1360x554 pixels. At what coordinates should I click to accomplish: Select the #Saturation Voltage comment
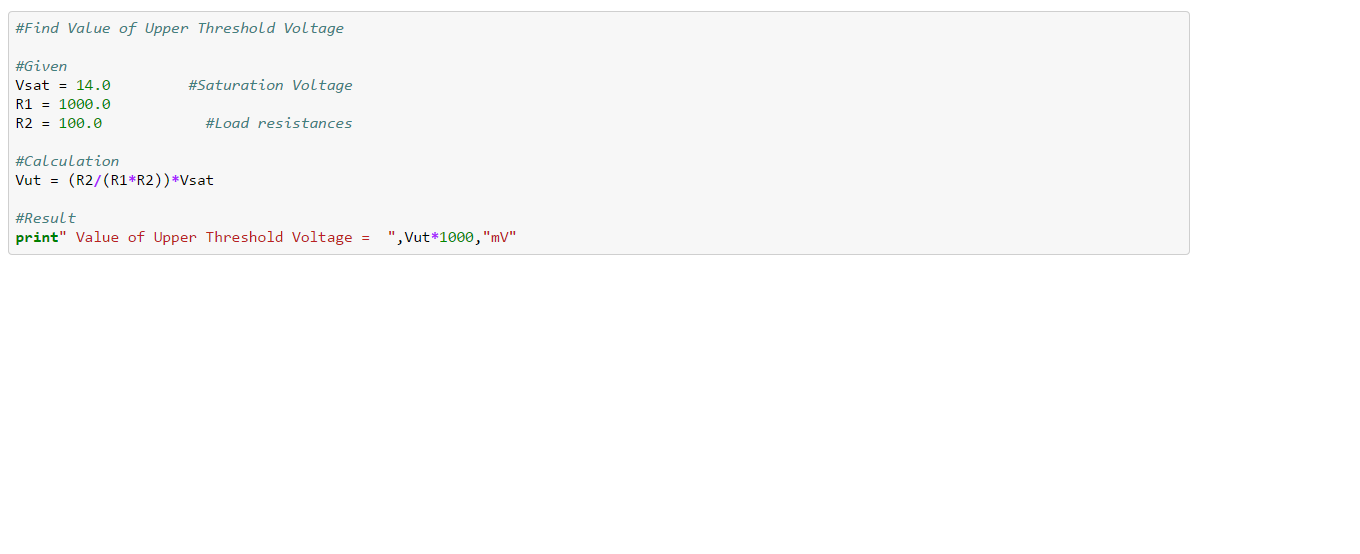tap(270, 85)
